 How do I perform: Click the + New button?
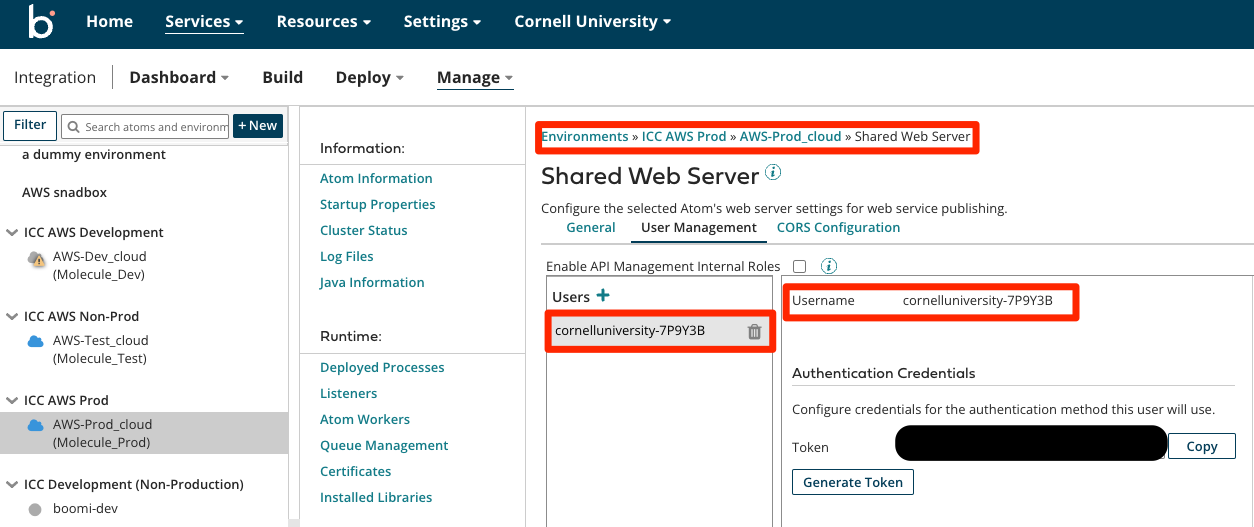258,126
